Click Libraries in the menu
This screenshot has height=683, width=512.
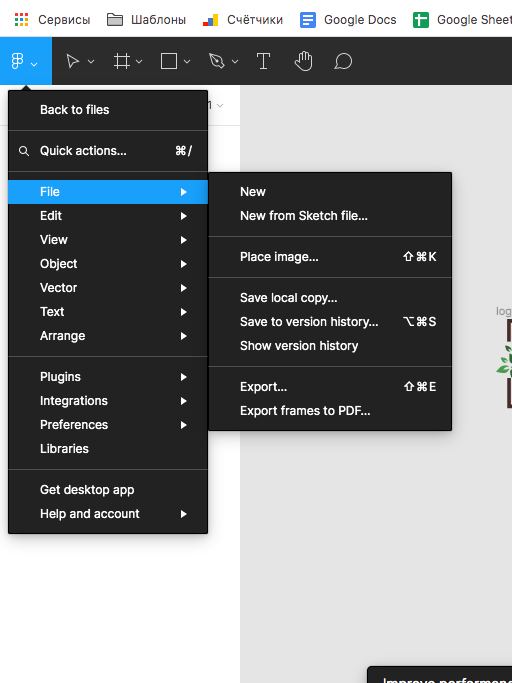[x=108, y=449]
